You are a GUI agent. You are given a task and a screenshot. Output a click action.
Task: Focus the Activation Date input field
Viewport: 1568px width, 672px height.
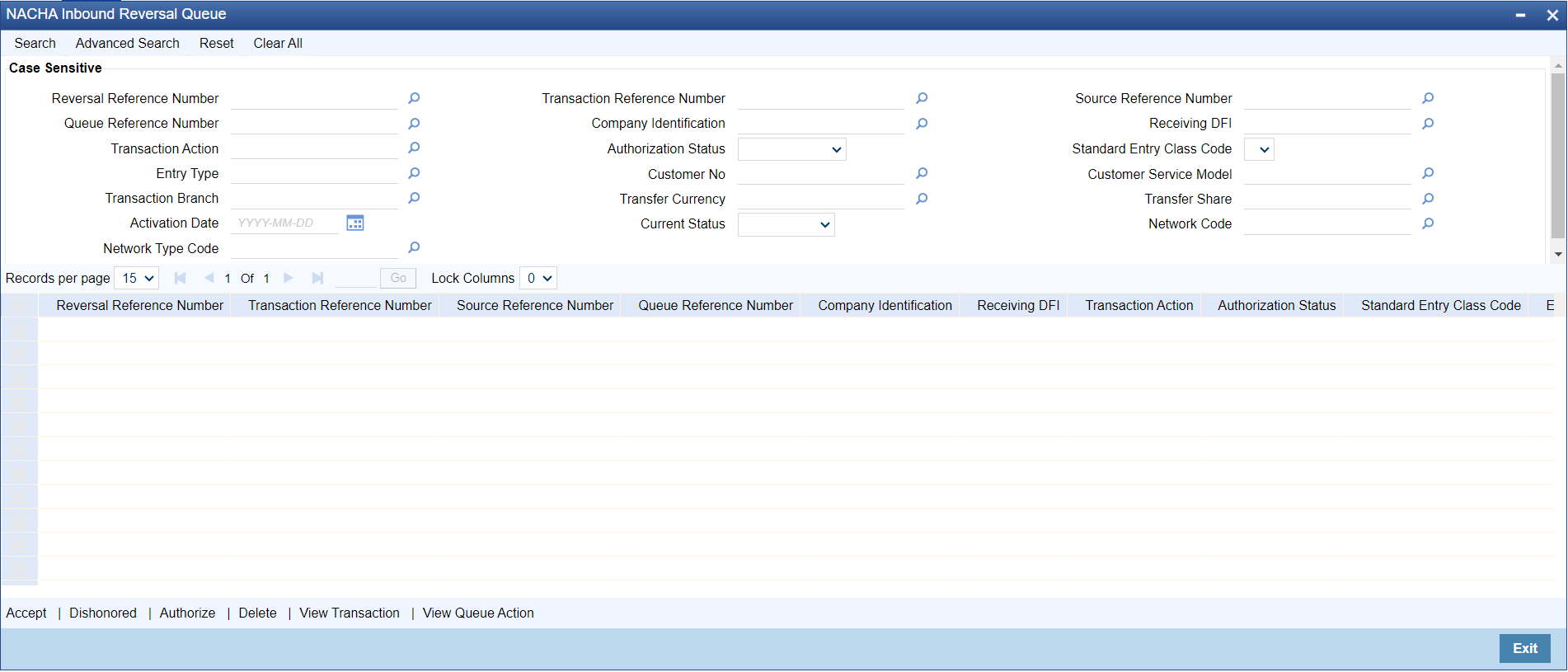point(284,223)
